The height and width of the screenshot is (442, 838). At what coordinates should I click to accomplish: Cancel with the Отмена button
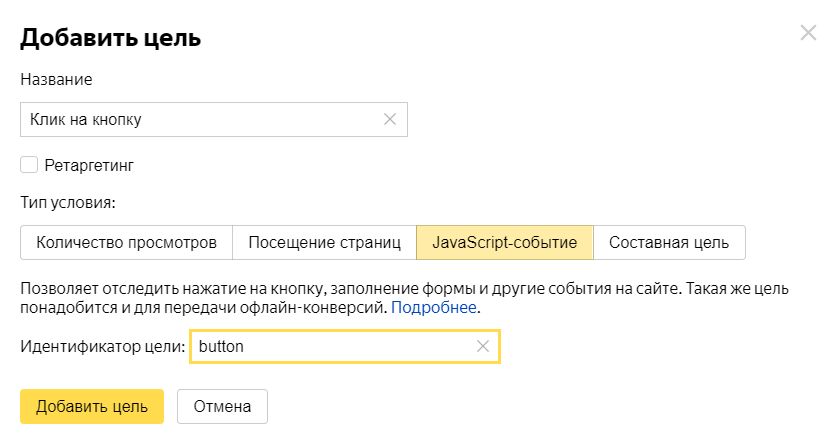222,406
